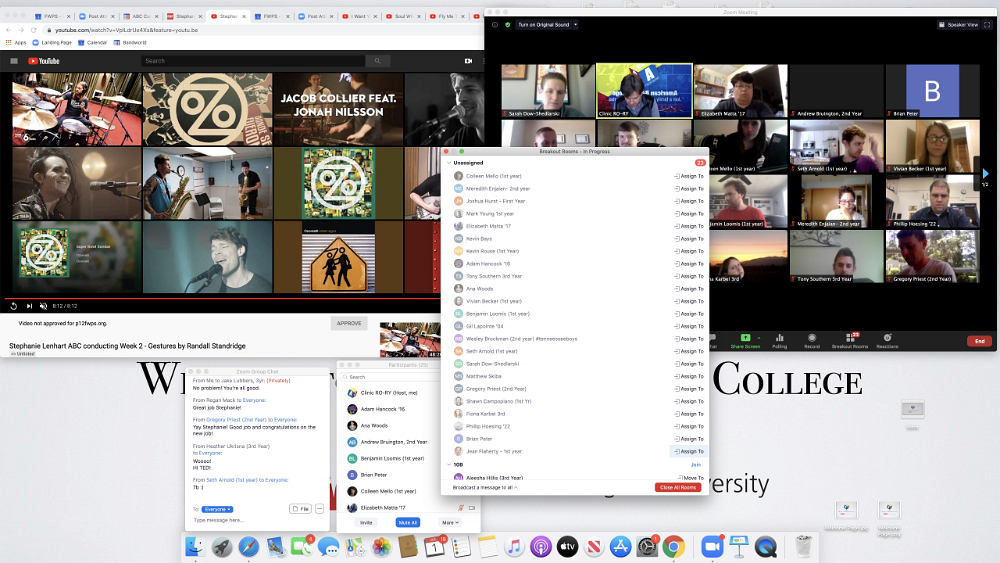Viewport: 1000px width, 563px height.
Task: Open Reactions in the Zoom toolbar
Action: point(887,340)
